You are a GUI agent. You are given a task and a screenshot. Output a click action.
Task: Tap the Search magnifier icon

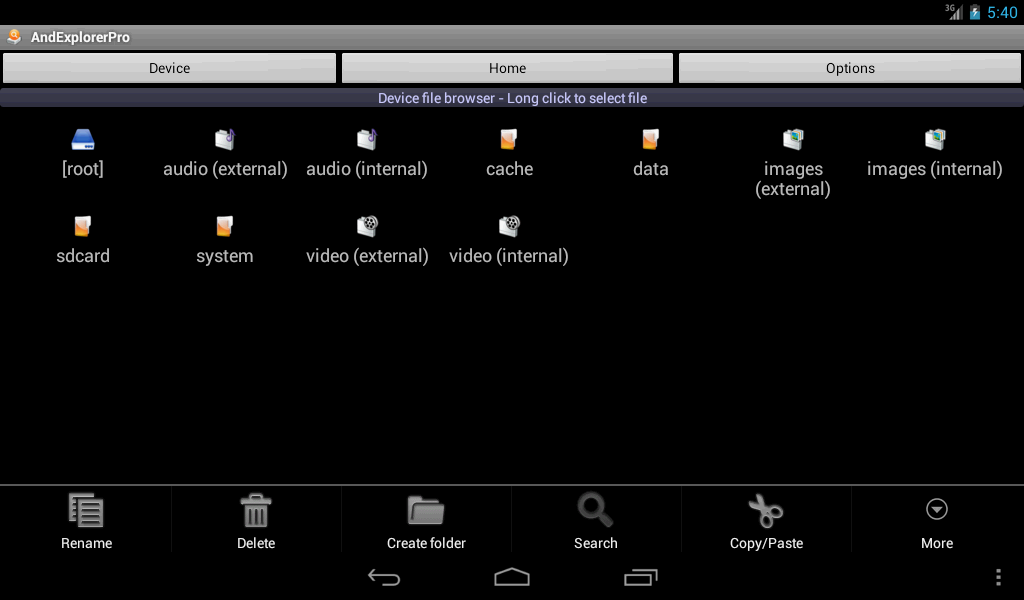point(596,511)
